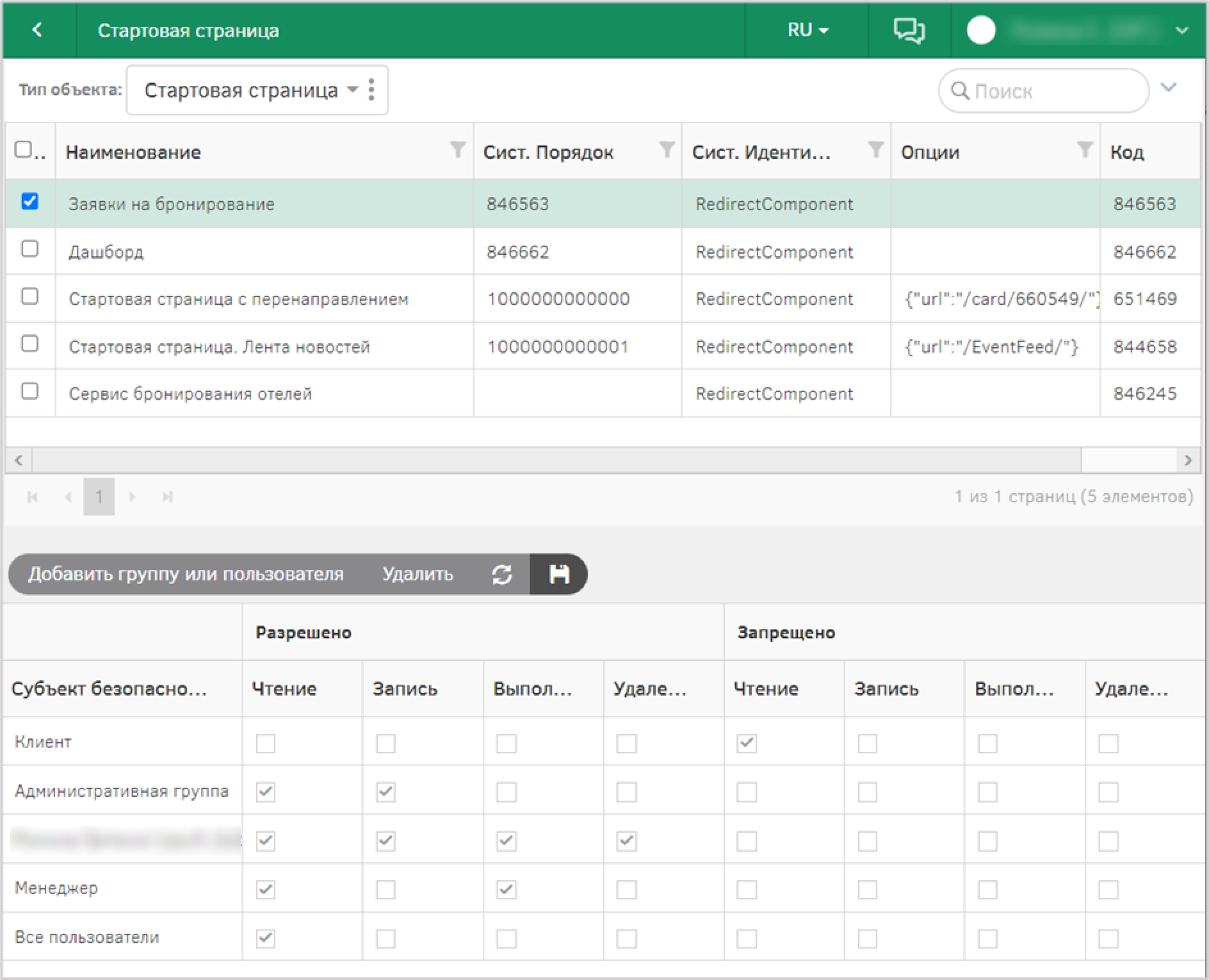Image resolution: width=1209 pixels, height=980 pixels.
Task: Click the Субъект безопасности column header
Action: point(109,689)
